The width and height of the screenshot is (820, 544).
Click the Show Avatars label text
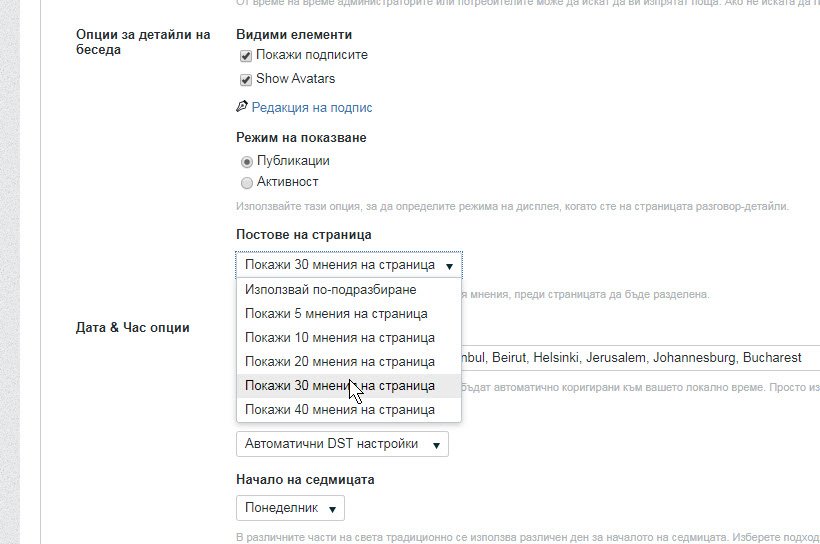295,78
